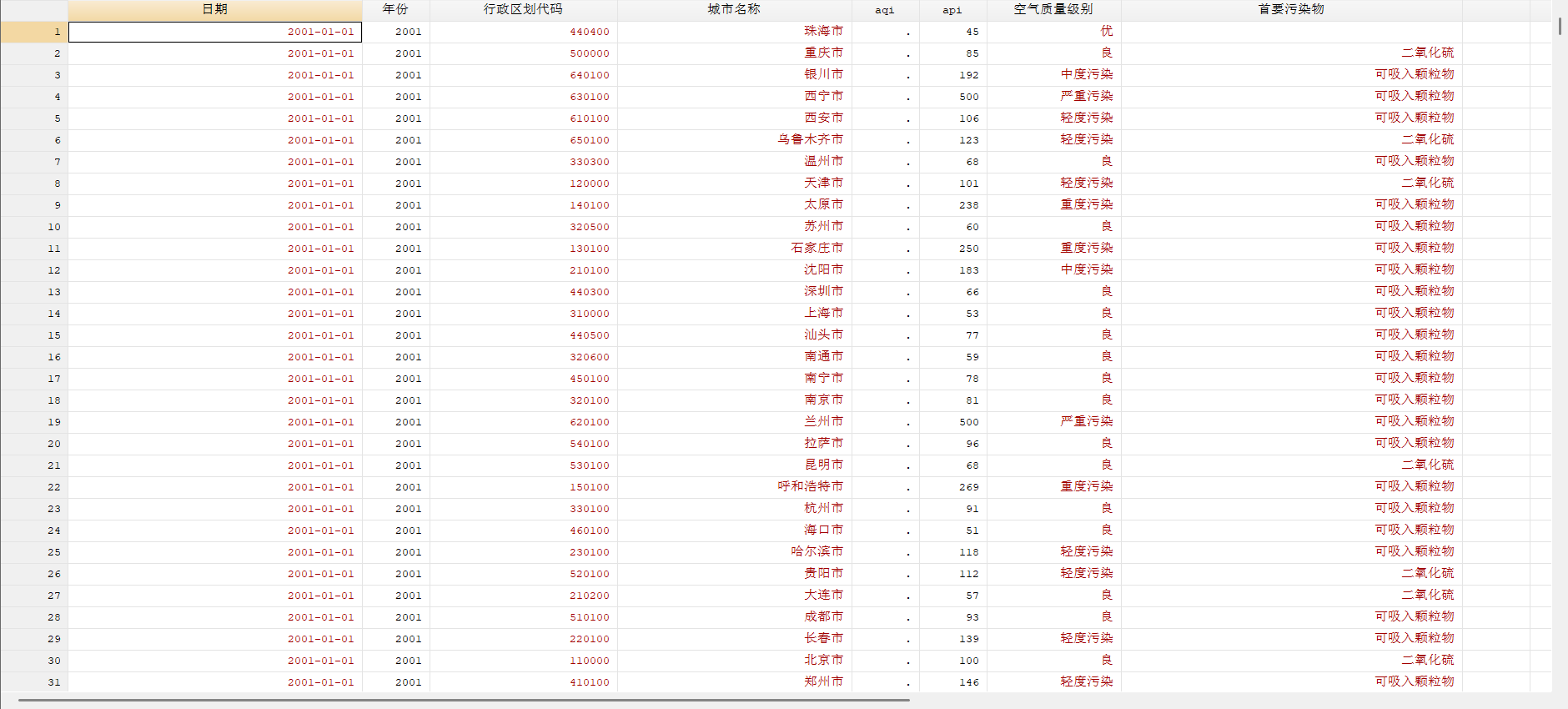Click 优 air quality cell

tap(1054, 32)
